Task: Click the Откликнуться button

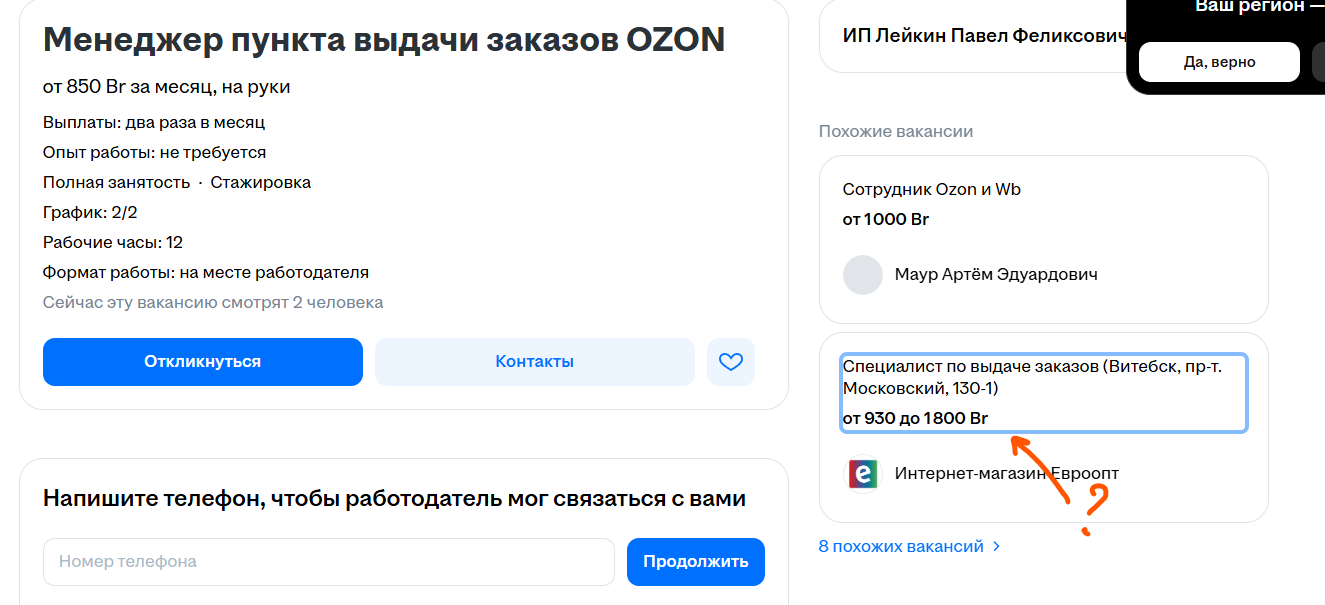Action: coord(203,362)
